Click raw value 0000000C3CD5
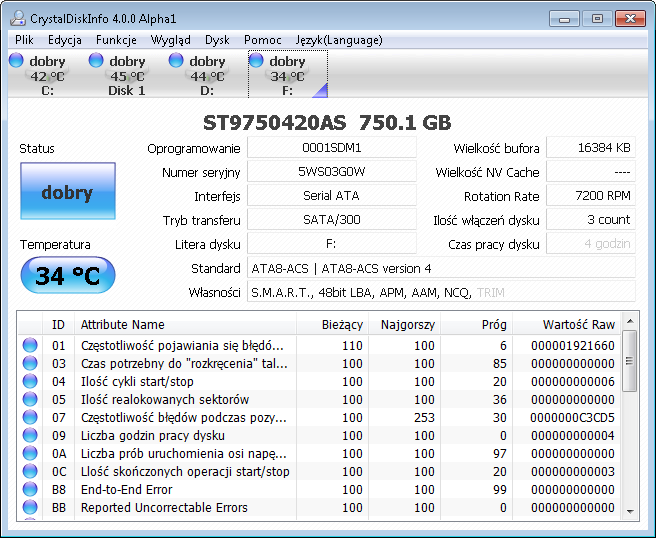The height and width of the screenshot is (538, 656). tap(572, 418)
